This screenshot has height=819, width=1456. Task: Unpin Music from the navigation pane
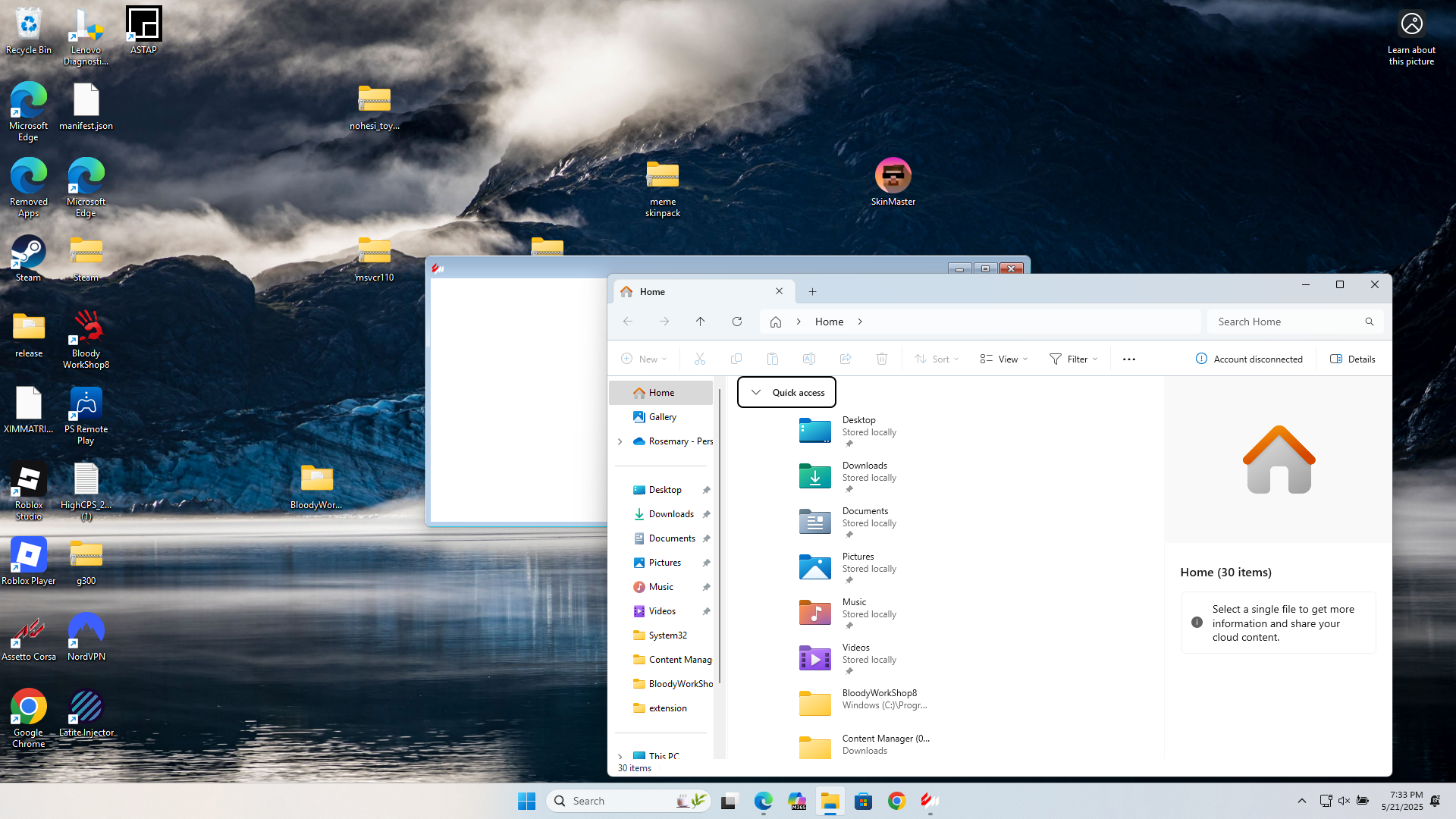tap(706, 587)
